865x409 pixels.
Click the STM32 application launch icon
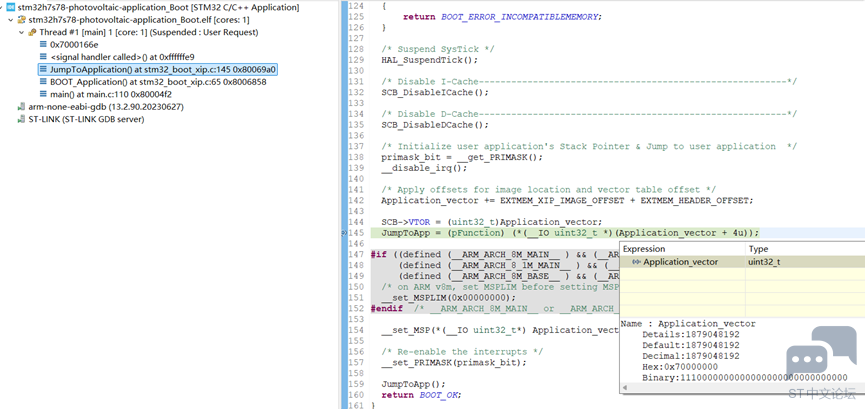click(10, 8)
